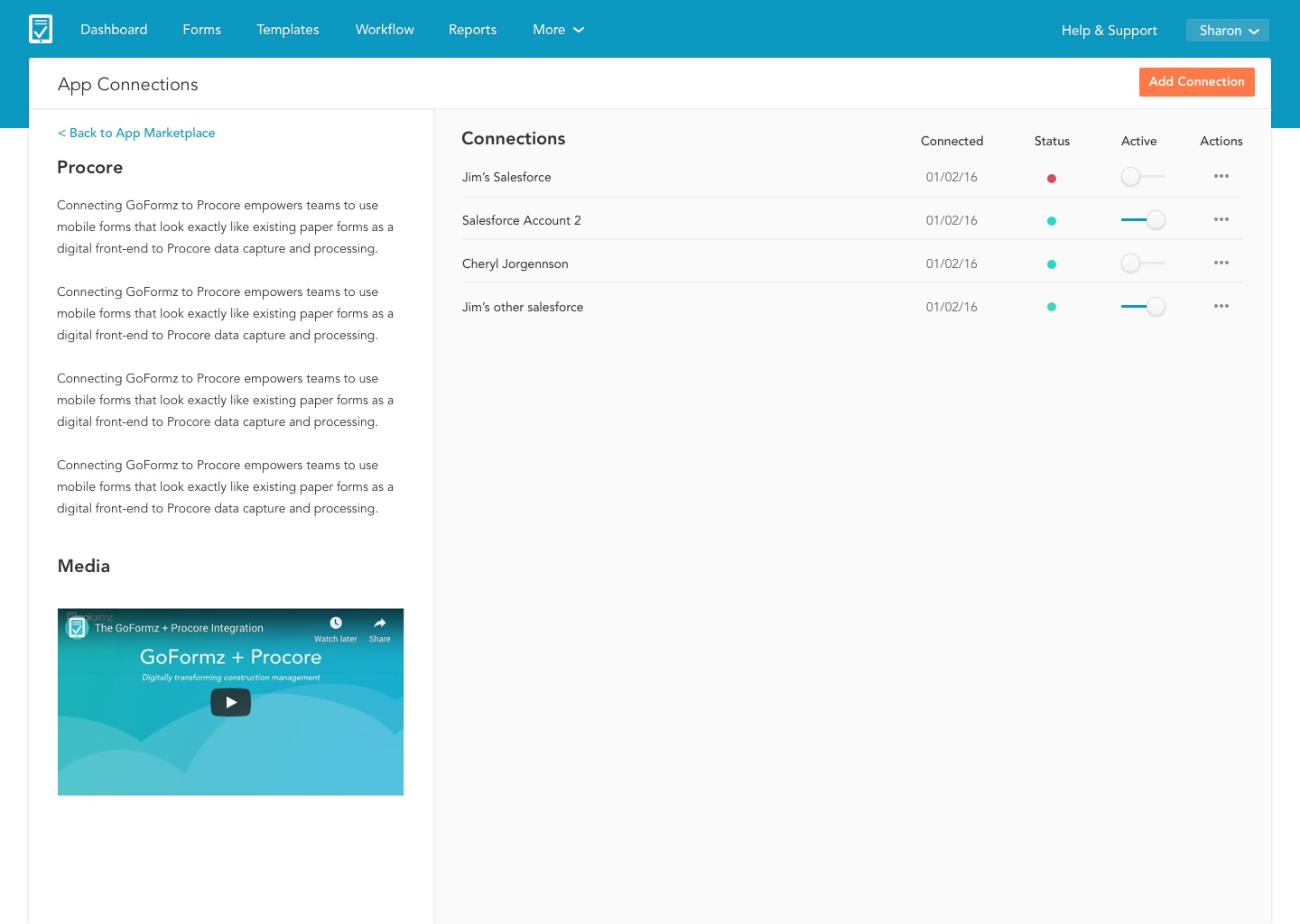Open actions menu for Salesforce Account 2
Viewport: 1300px width, 924px height.
[1221, 220]
